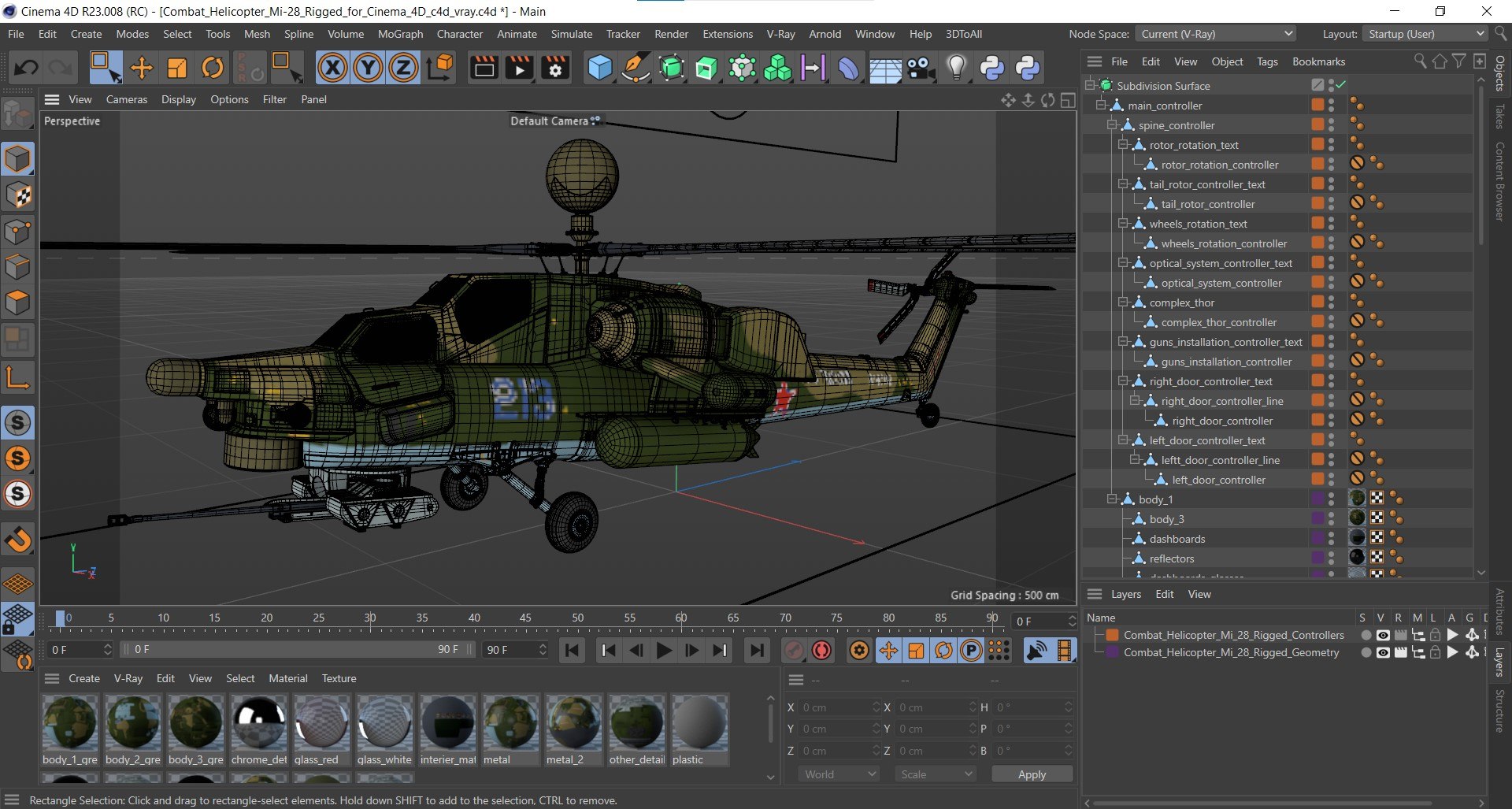Open Object Manager Tags menu

point(1267,61)
